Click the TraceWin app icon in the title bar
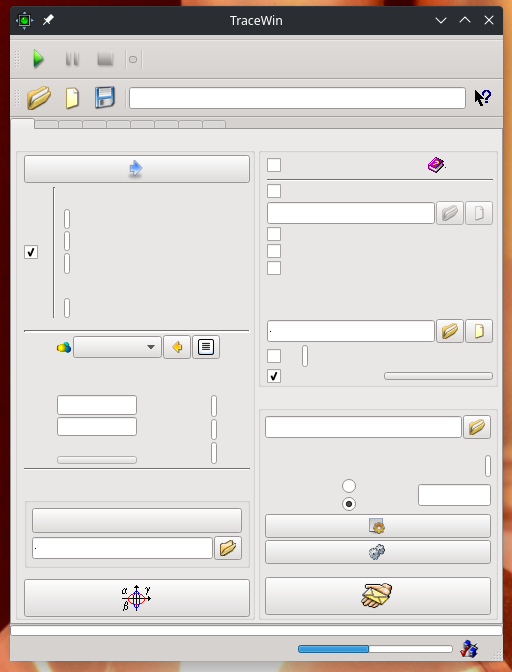 pos(24,20)
